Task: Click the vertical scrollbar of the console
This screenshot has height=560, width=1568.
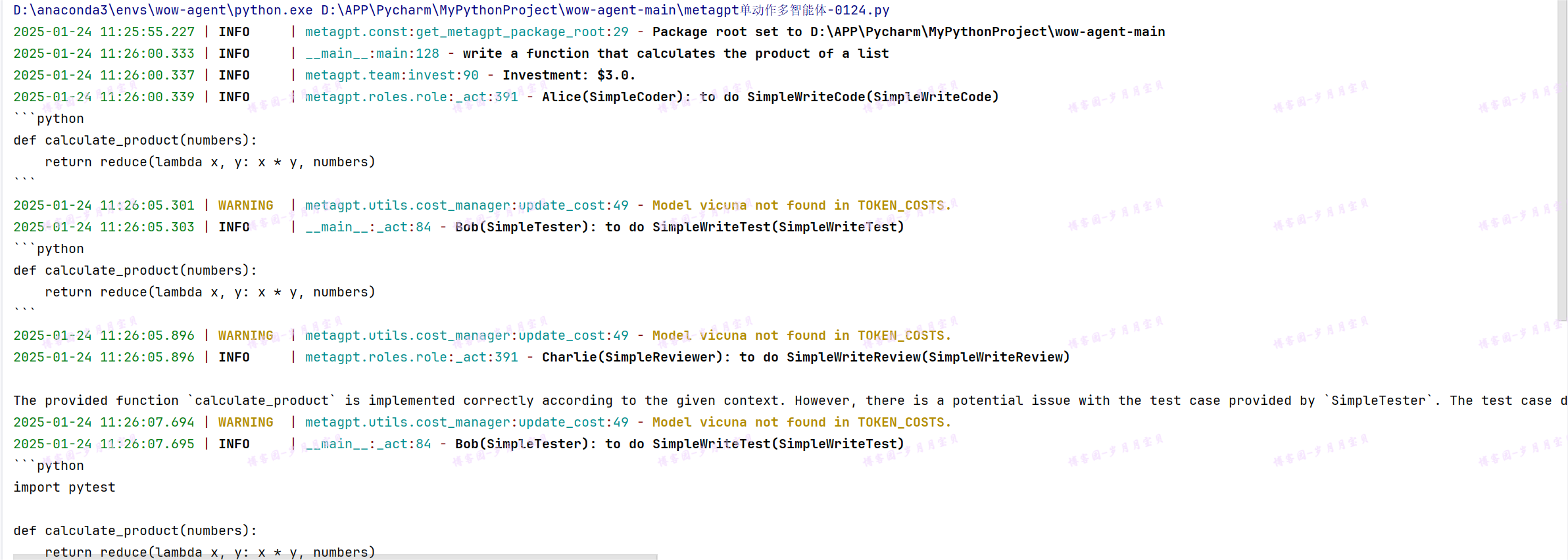Action: (x=1562, y=161)
